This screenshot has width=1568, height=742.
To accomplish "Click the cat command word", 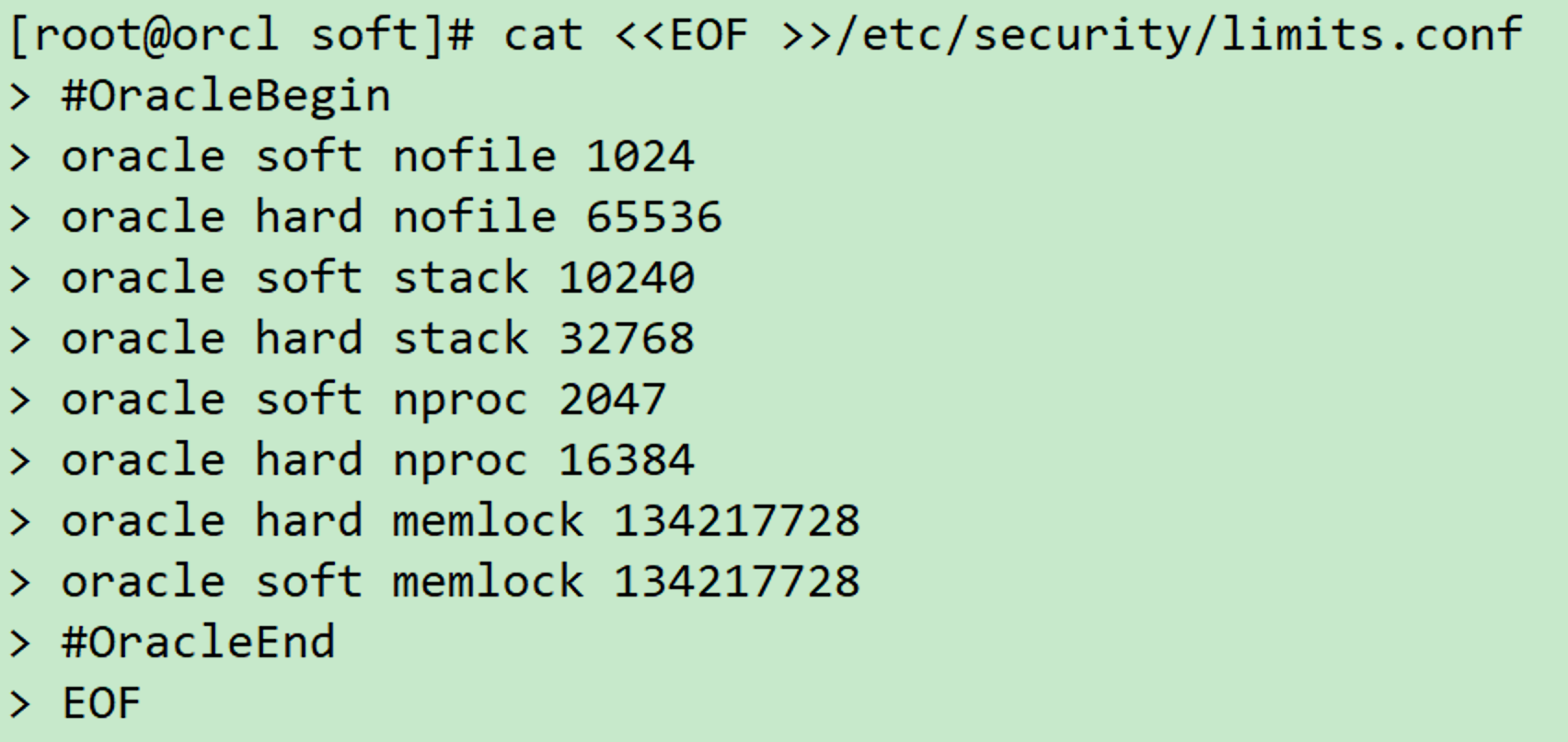I will click(543, 36).
